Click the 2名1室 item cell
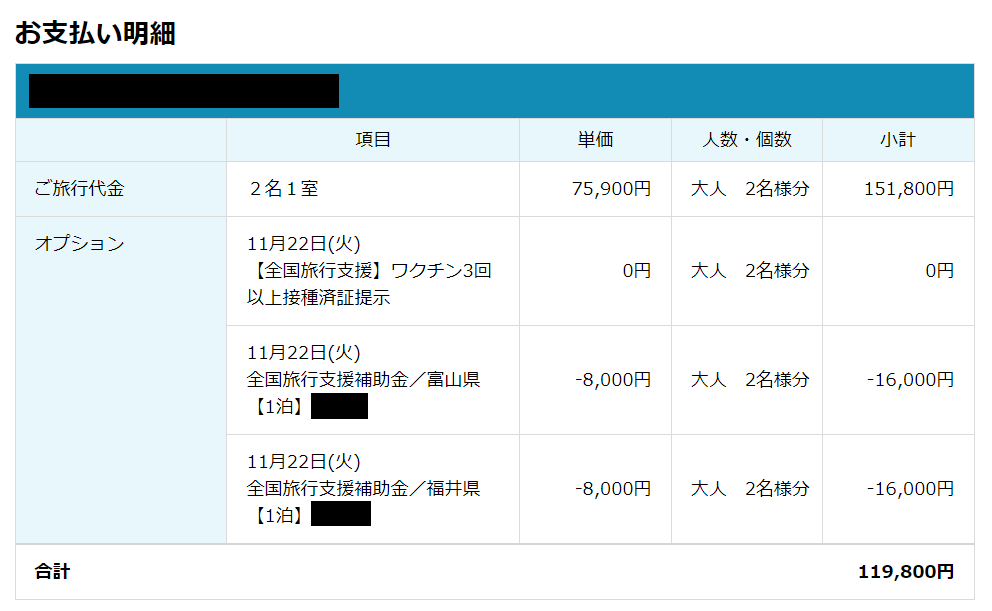Viewport: 992px width, 611px height. coord(284,188)
